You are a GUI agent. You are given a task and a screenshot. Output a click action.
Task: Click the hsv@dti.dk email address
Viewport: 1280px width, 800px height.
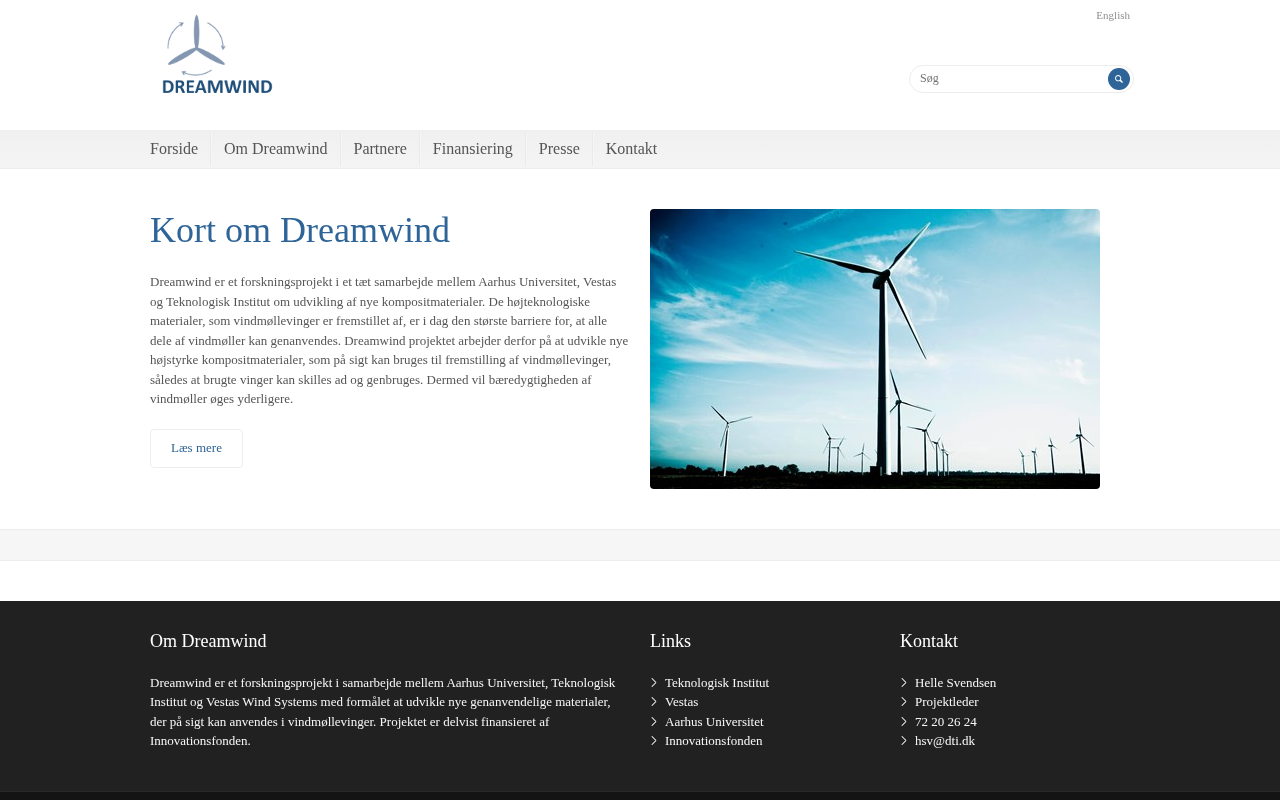coord(945,741)
